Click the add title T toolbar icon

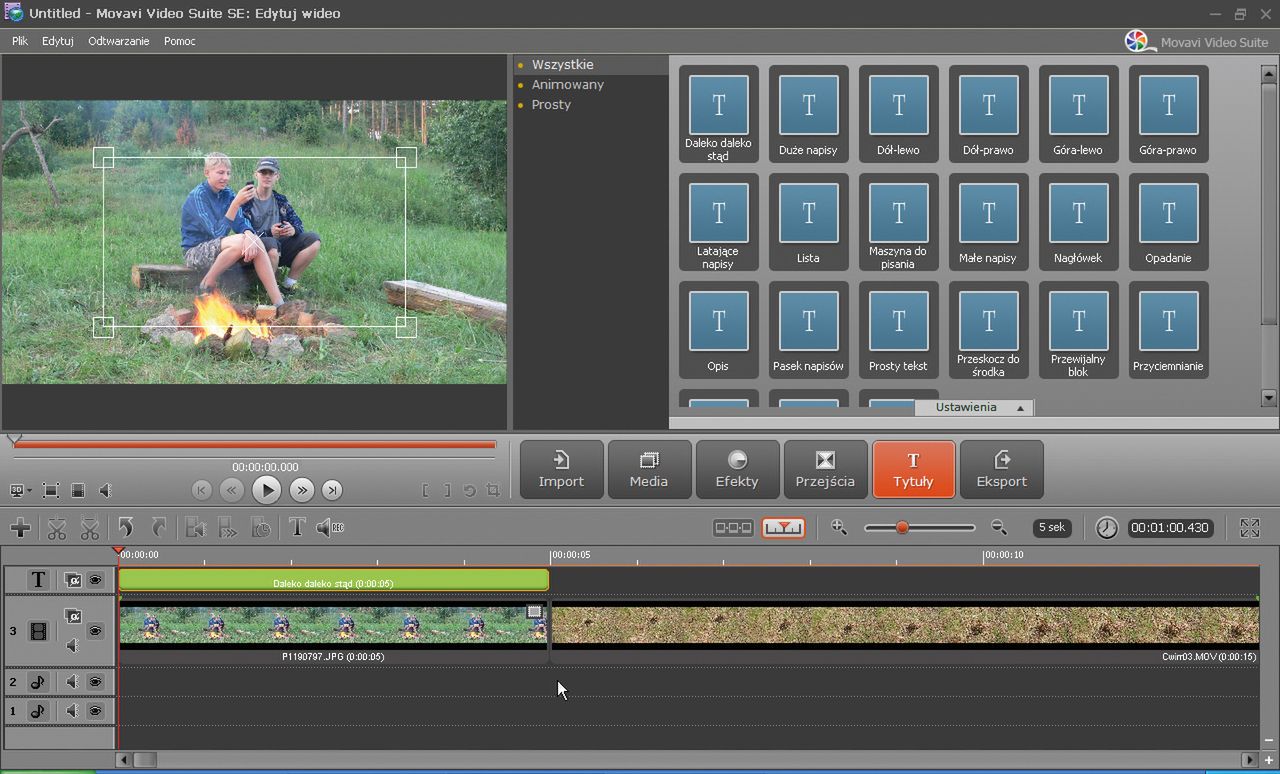coord(297,528)
